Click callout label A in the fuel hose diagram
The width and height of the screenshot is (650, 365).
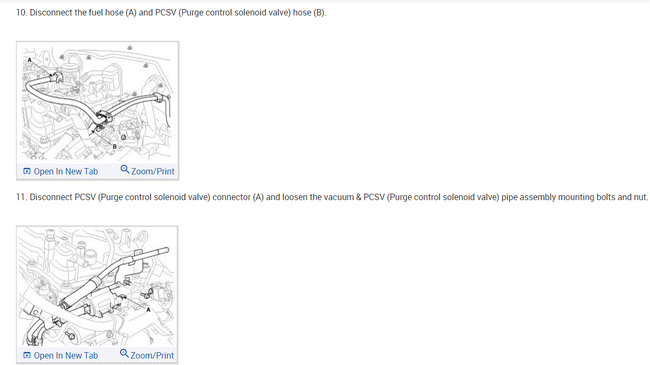(29, 60)
